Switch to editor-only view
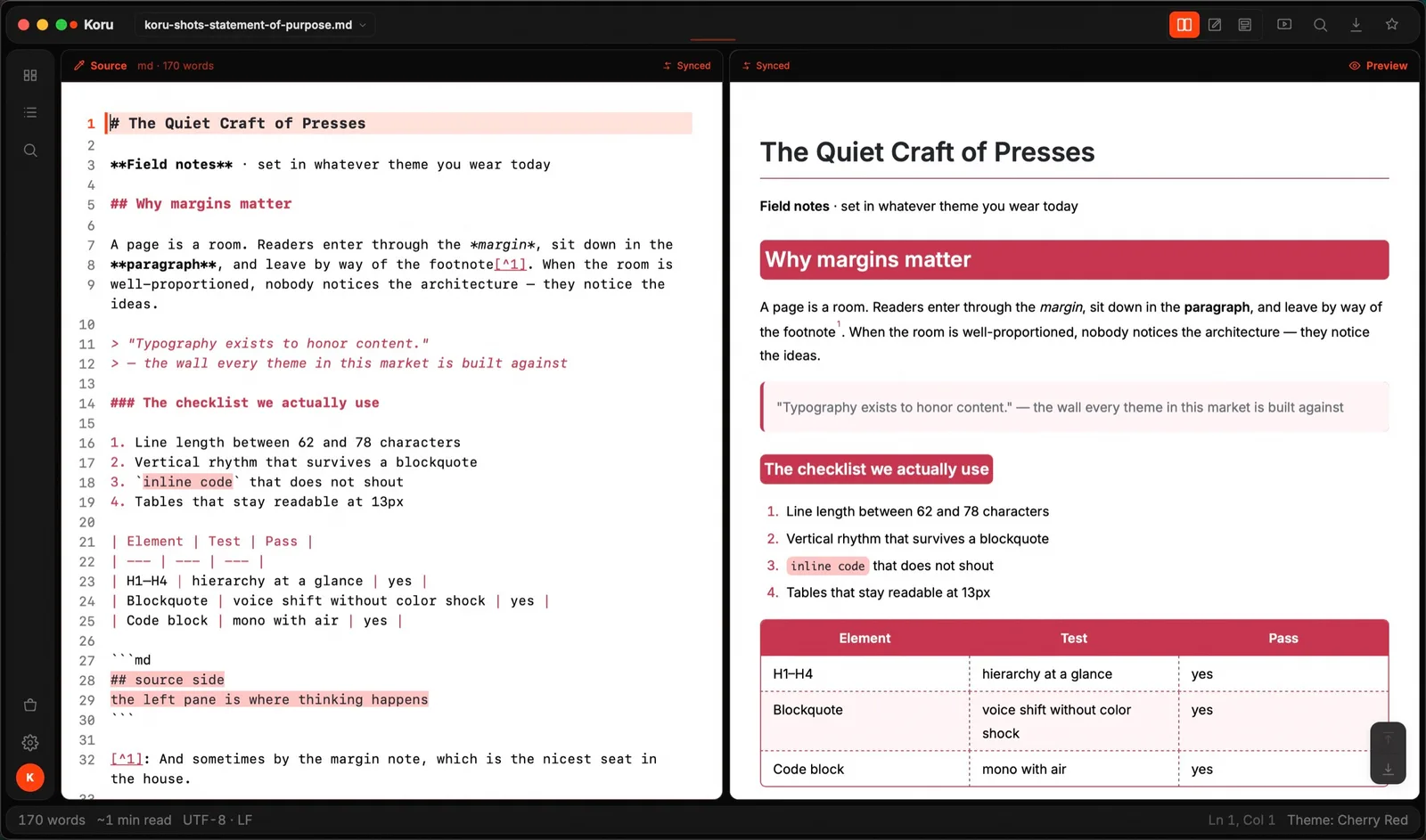Image resolution: width=1426 pixels, height=840 pixels. pyautogui.click(x=1215, y=25)
